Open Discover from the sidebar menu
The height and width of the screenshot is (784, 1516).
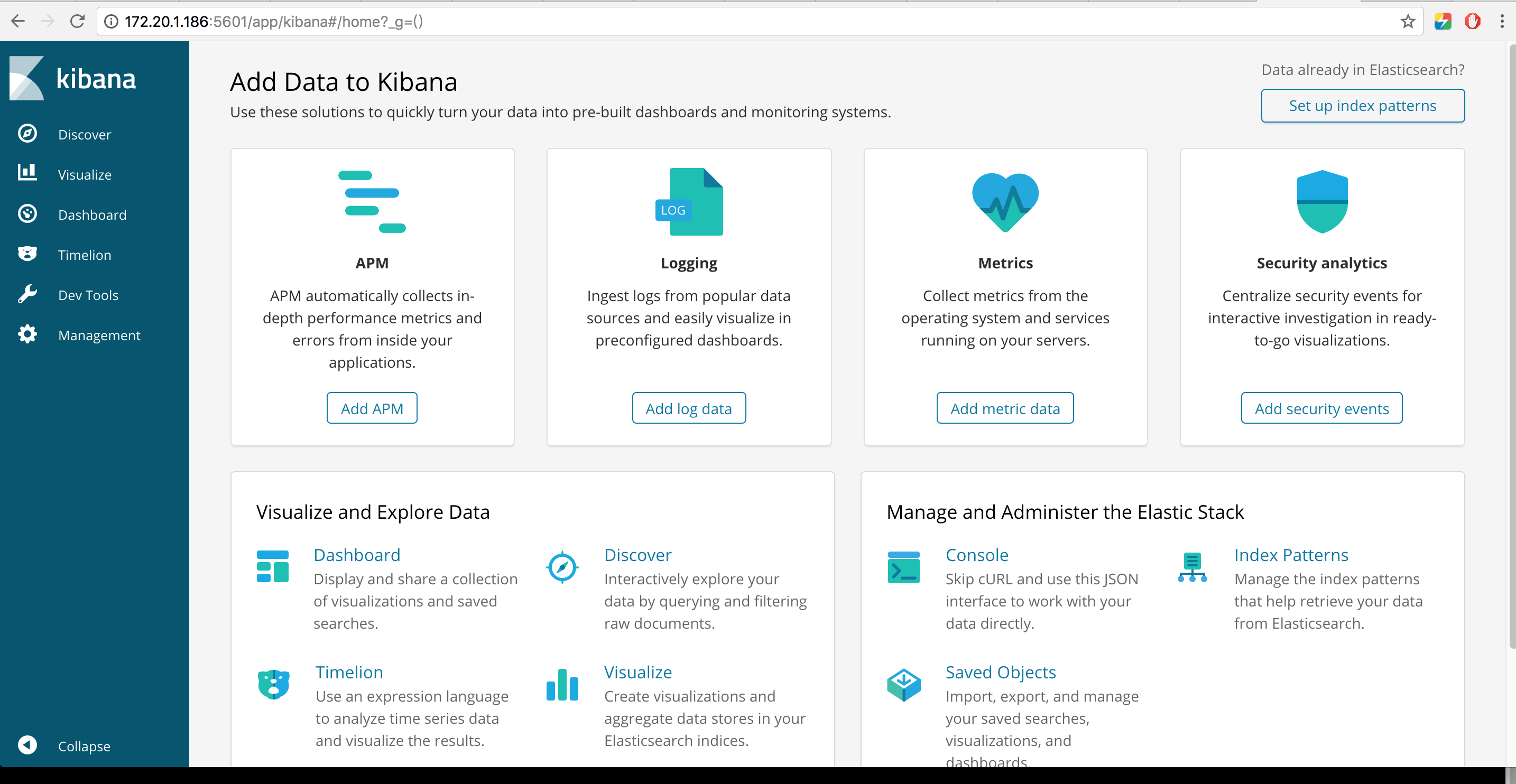click(85, 135)
